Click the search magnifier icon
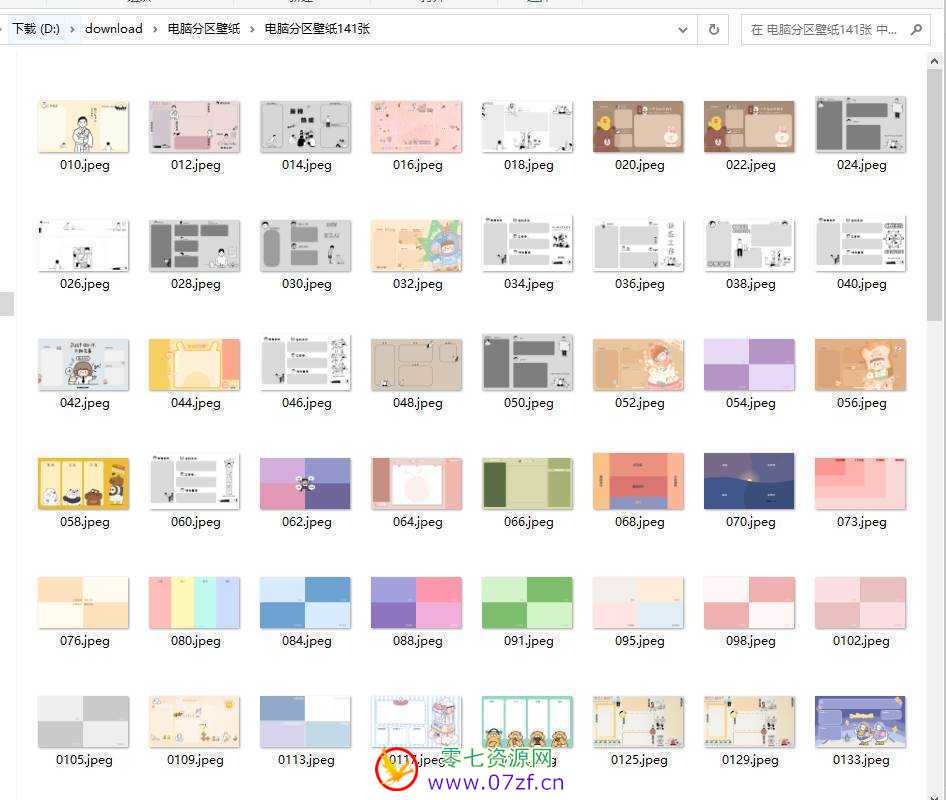Image resolution: width=946 pixels, height=800 pixels. tap(916, 30)
